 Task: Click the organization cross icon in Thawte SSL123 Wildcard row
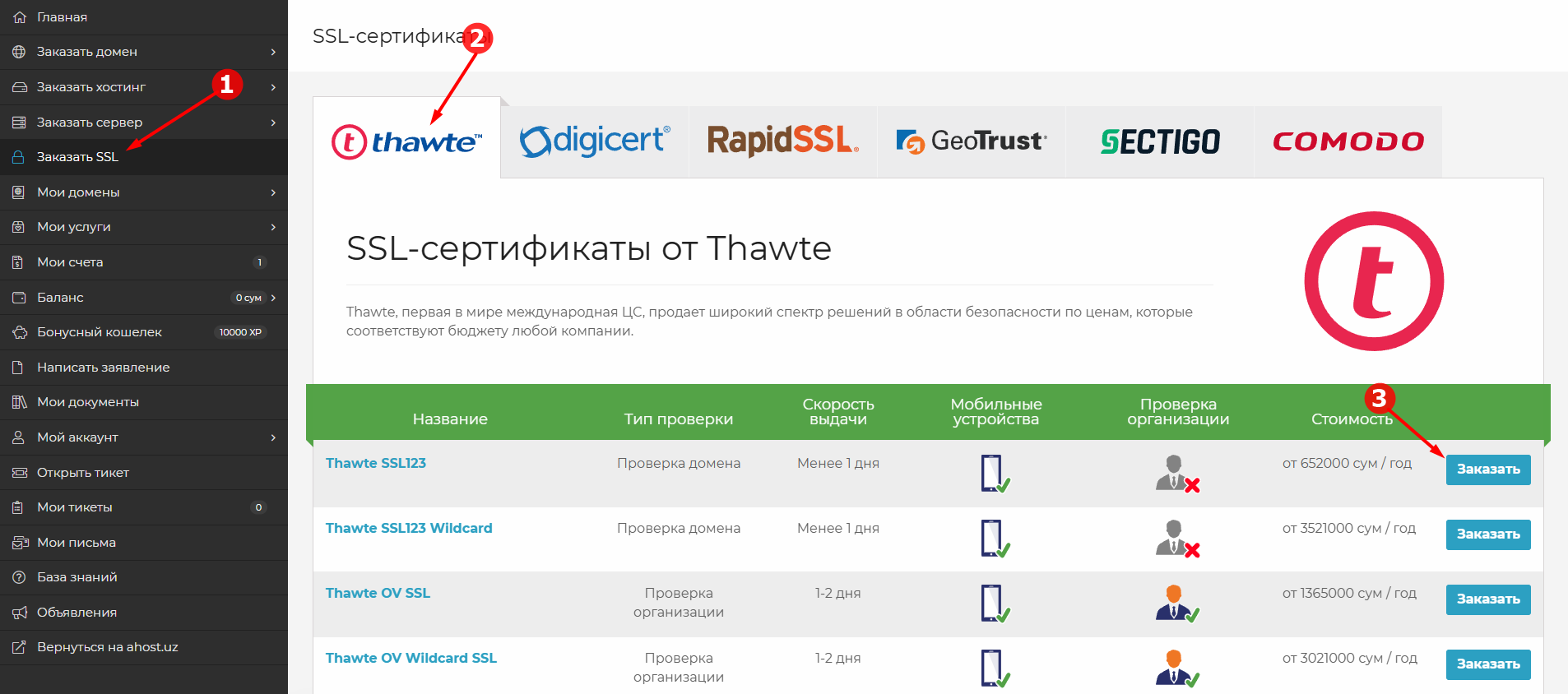click(1178, 539)
